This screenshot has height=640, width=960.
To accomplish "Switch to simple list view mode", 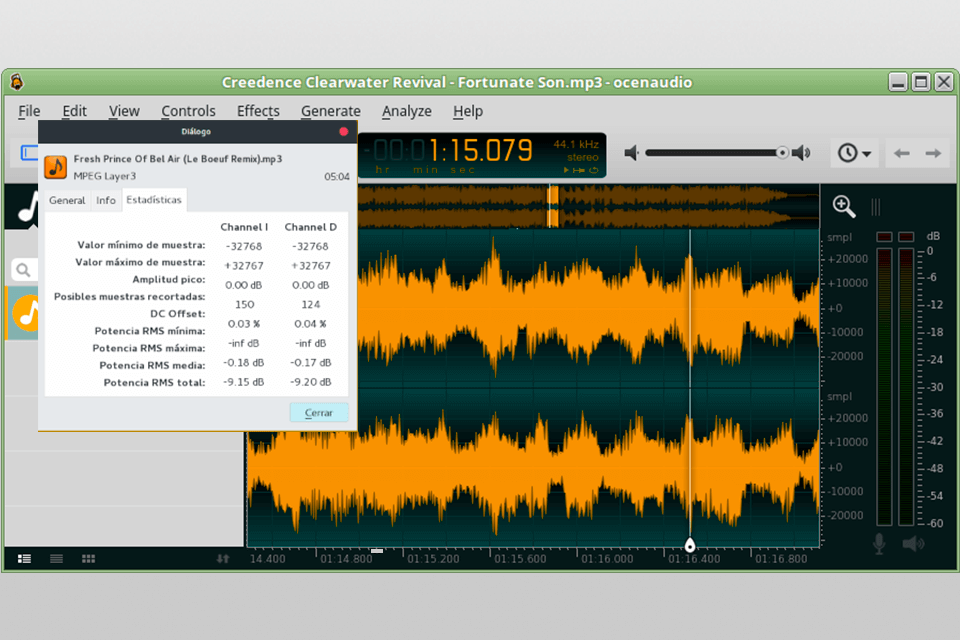I will (x=57, y=558).
